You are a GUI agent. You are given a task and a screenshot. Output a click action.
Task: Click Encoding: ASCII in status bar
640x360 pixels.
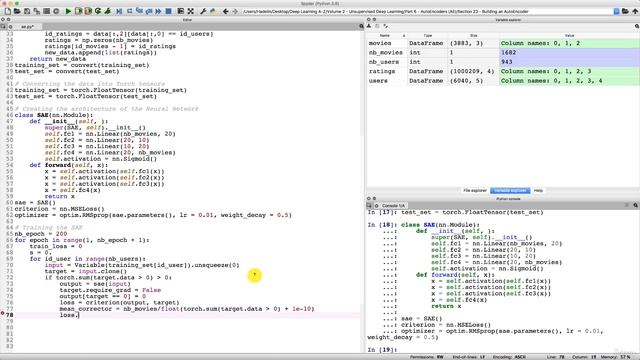click(509, 357)
